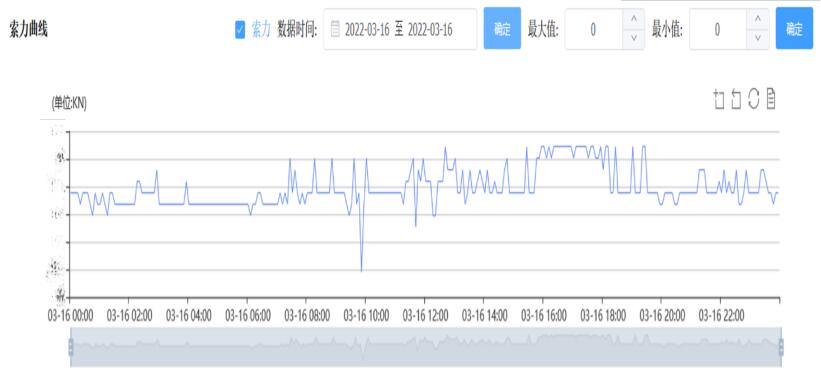This screenshot has height=372, width=821.
Task: Activate the chart area zoom tool
Action: click(x=719, y=99)
